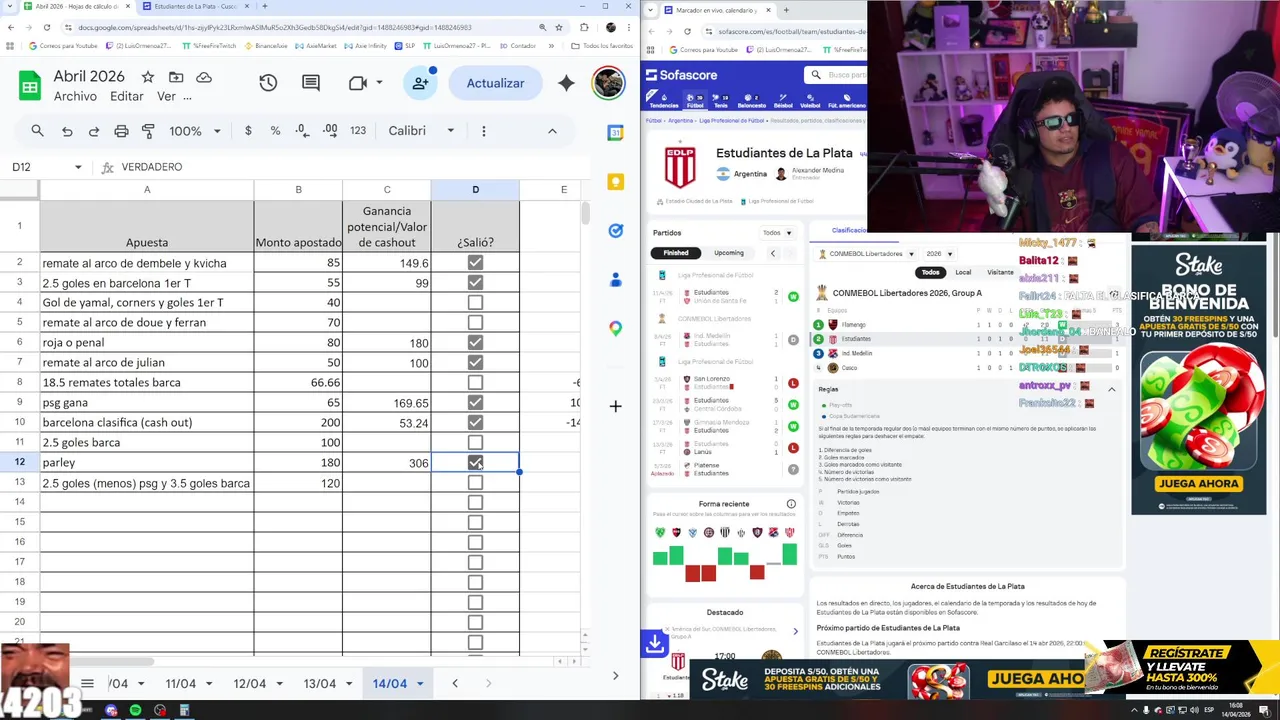Uncheck ¿Salió? for 2.5 goles en barcelona
Screen dimensions: 1280x720
click(475, 283)
